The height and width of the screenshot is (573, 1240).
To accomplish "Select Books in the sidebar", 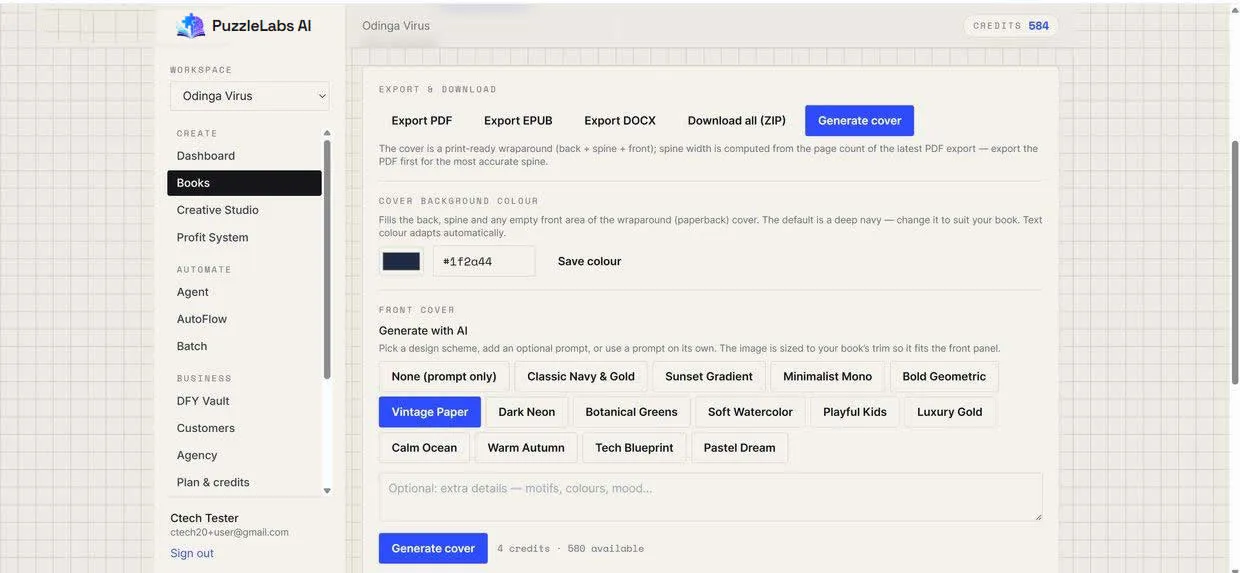I will (x=244, y=183).
